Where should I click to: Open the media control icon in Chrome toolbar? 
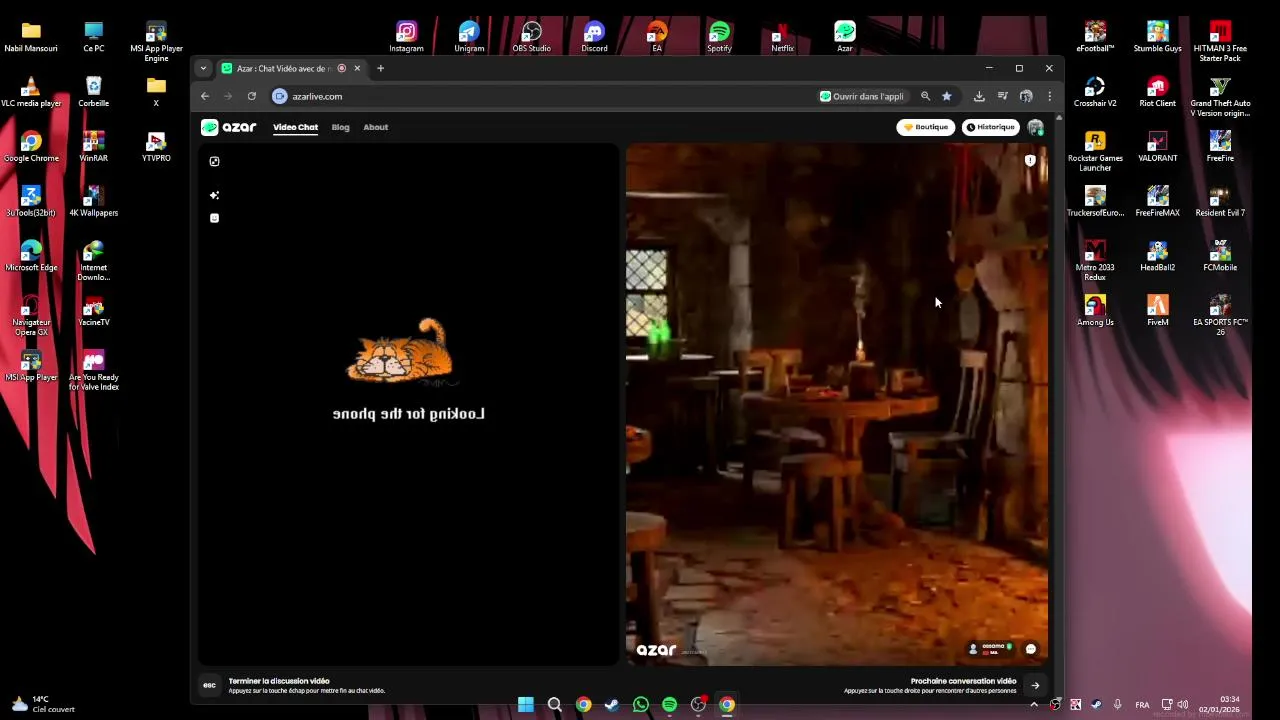click(x=1002, y=96)
